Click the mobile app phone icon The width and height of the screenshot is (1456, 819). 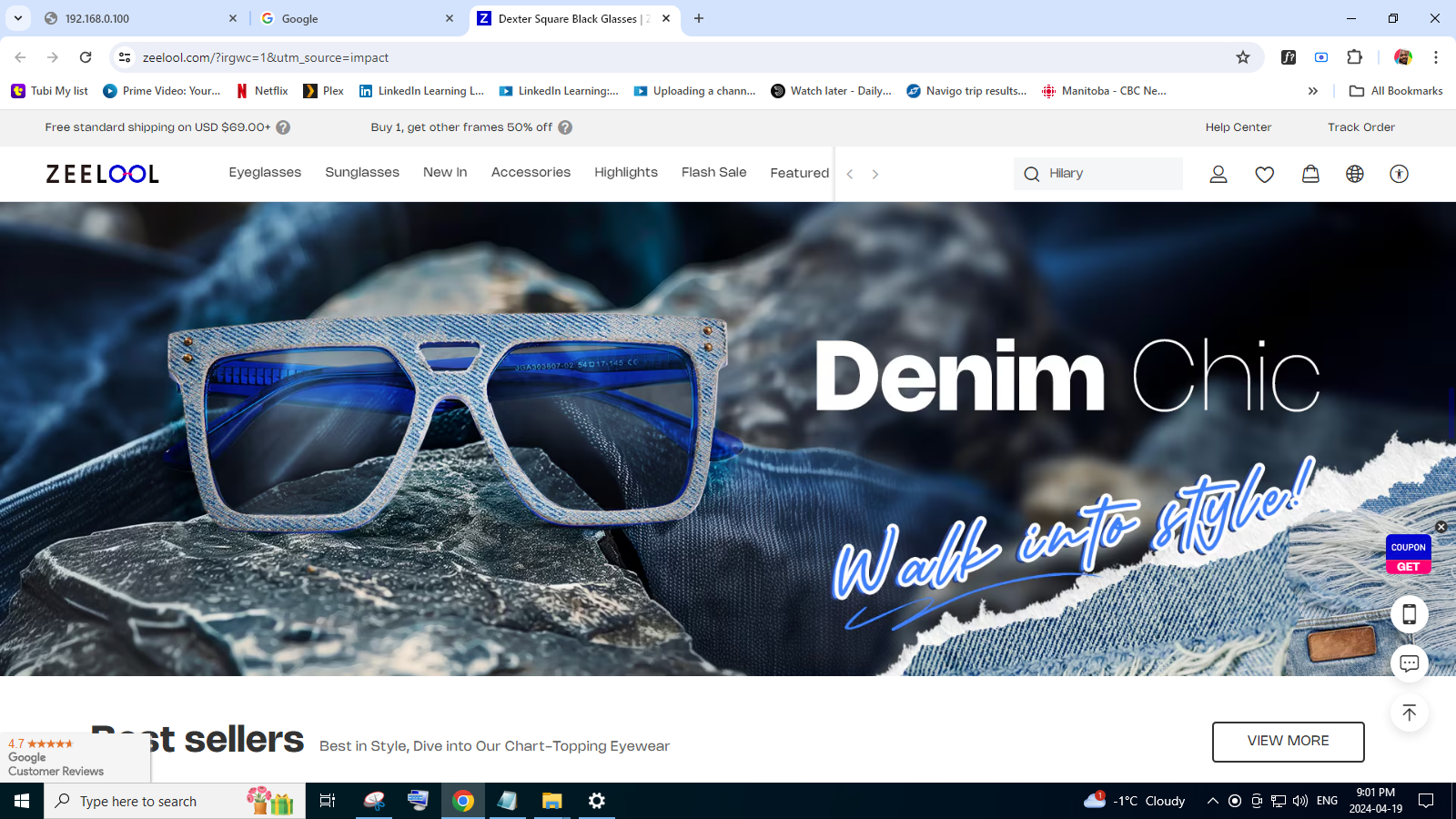click(x=1409, y=614)
